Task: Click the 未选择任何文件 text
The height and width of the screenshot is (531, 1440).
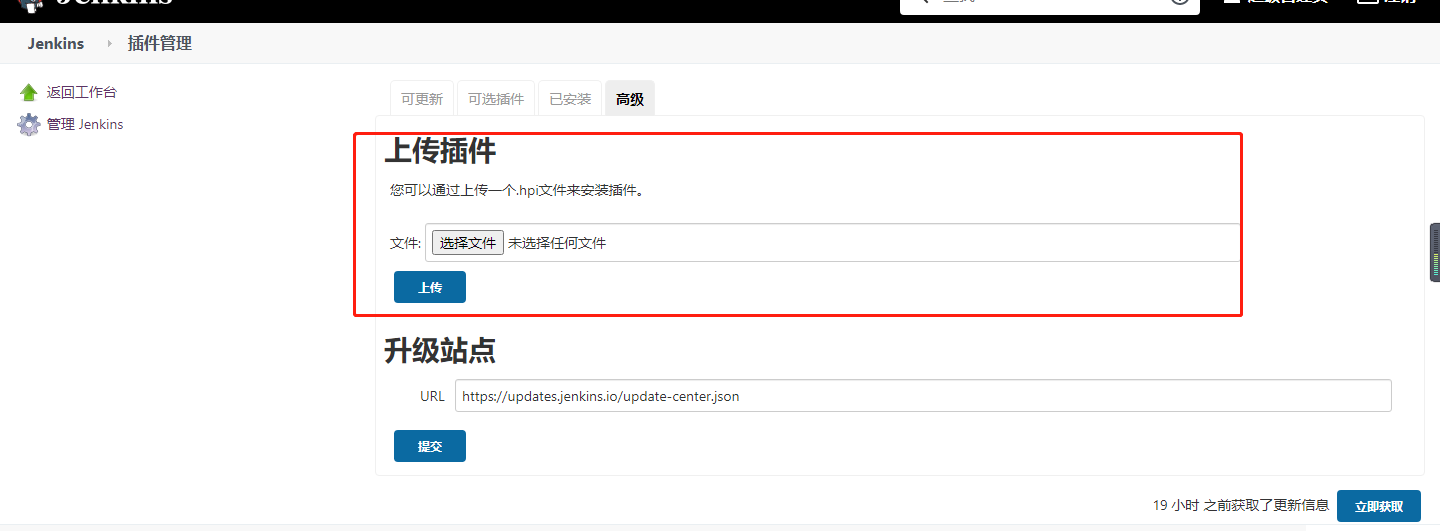Action: (557, 243)
